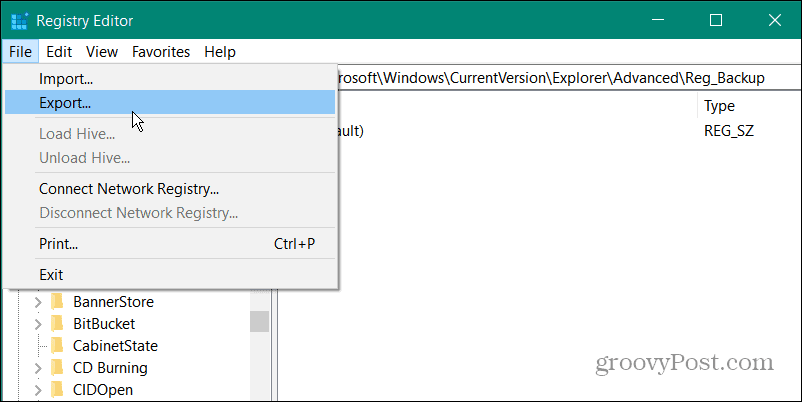The height and width of the screenshot is (402, 802).
Task: Open the Edit menu
Action: pyautogui.click(x=59, y=52)
